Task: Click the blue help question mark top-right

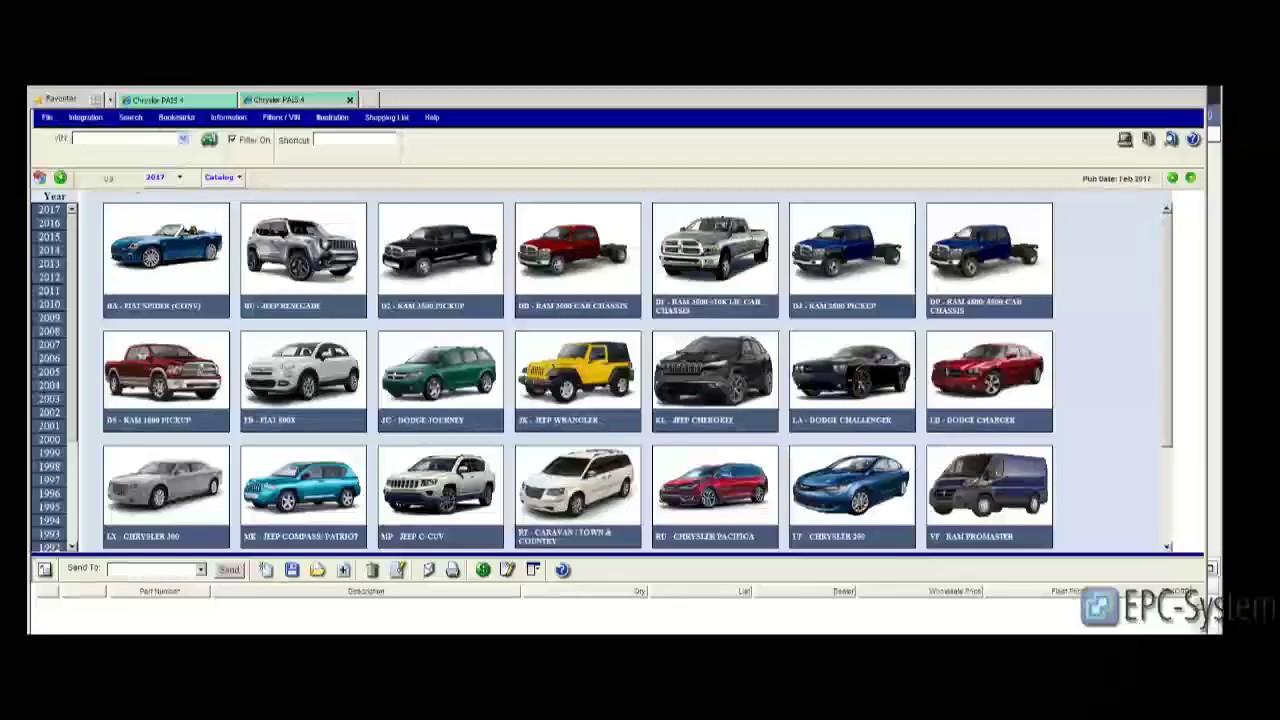Action: 1193,140
